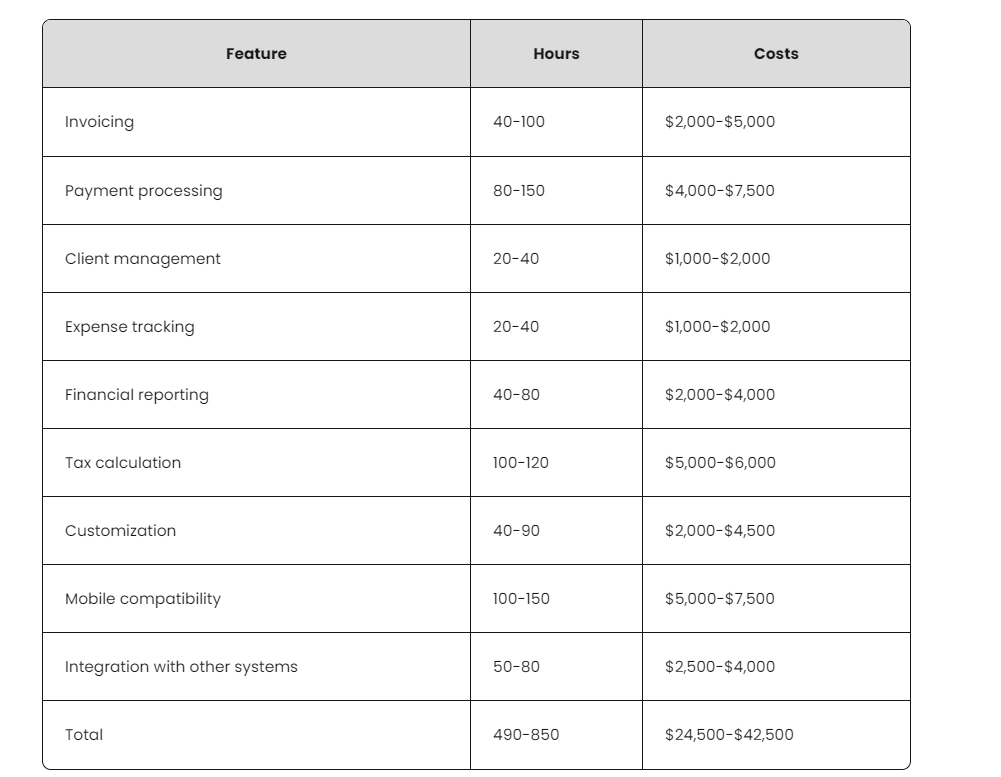1001x777 pixels.
Task: Select the Financial reporting row label
Action: [x=136, y=394]
